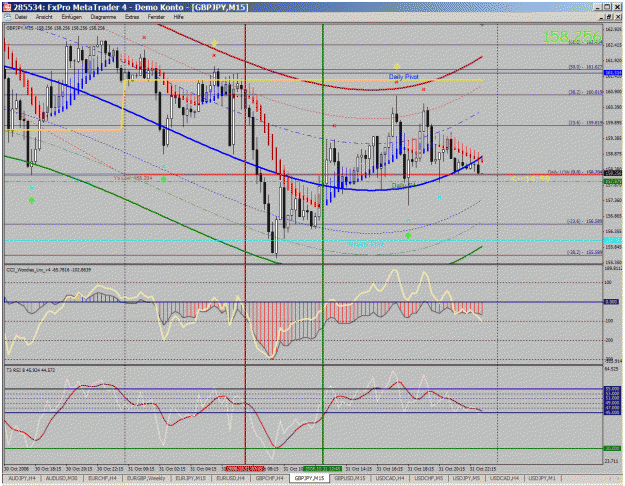Open the Datei menu

click(x=21, y=17)
